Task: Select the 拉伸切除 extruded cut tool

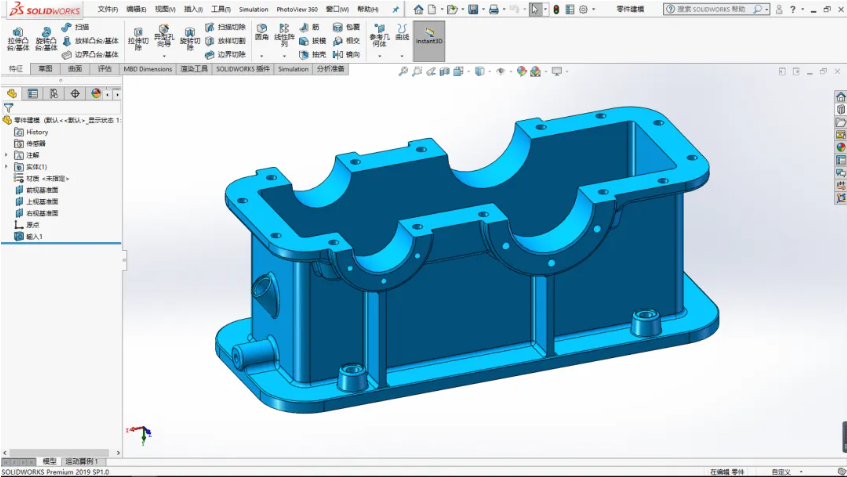Action: 138,40
